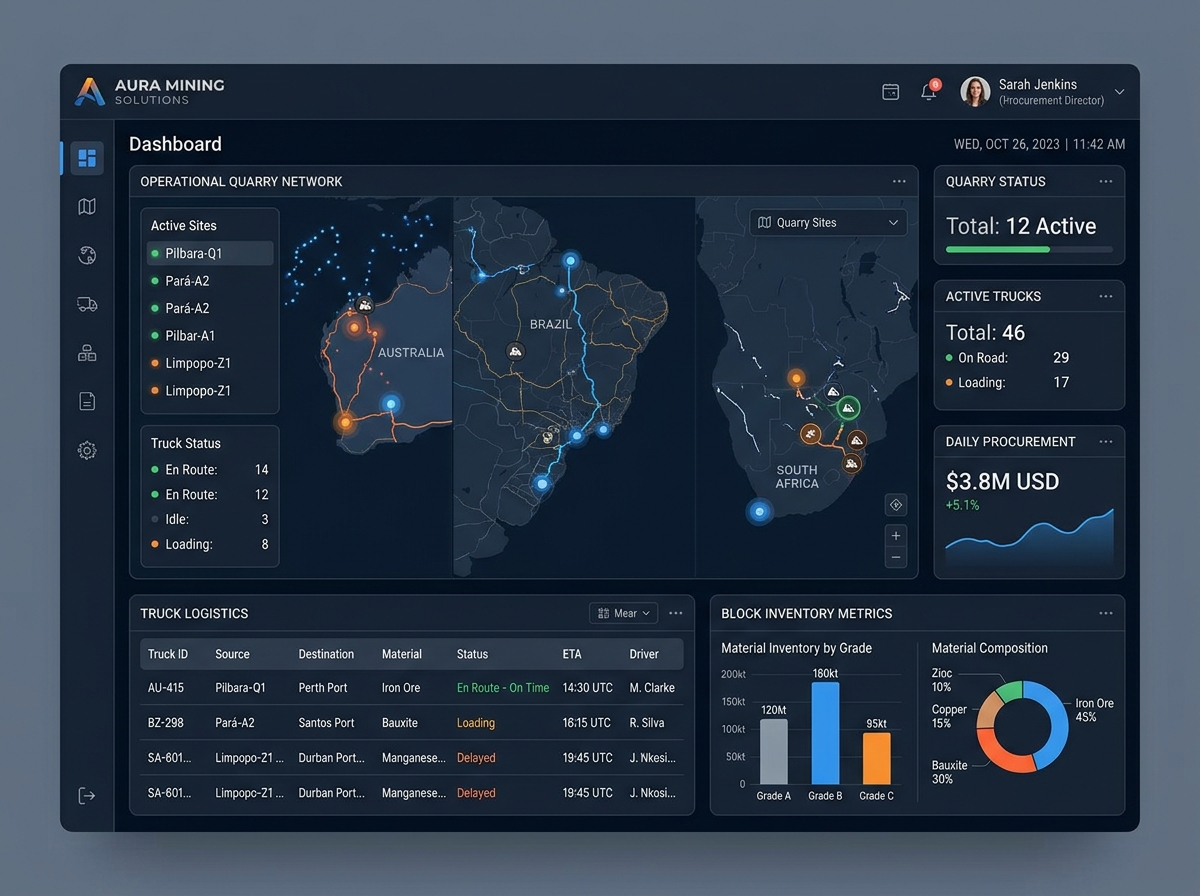Click the logout icon at sidebar bottom
This screenshot has height=896, width=1200.
pos(87,795)
